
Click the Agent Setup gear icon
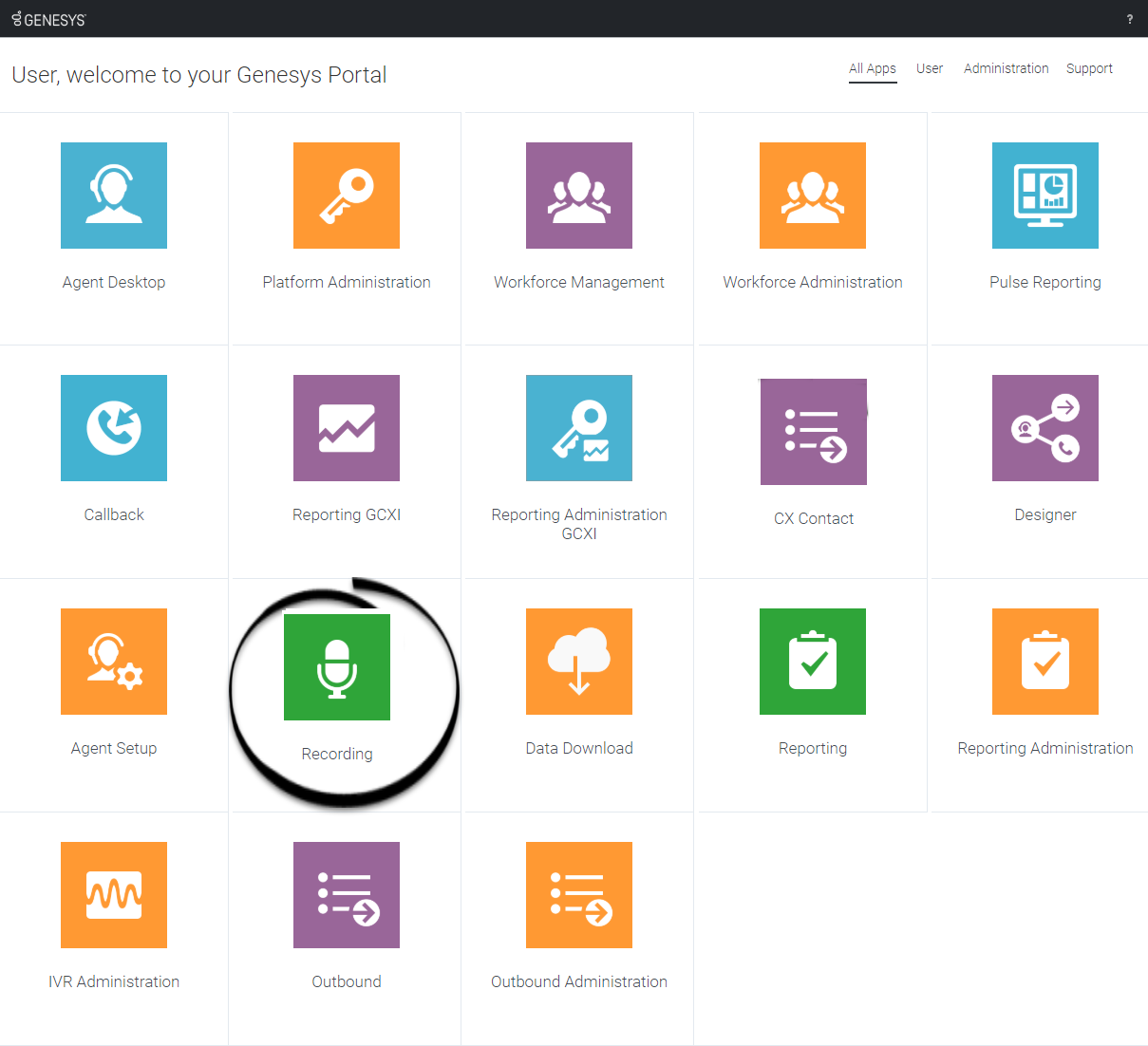pos(114,662)
